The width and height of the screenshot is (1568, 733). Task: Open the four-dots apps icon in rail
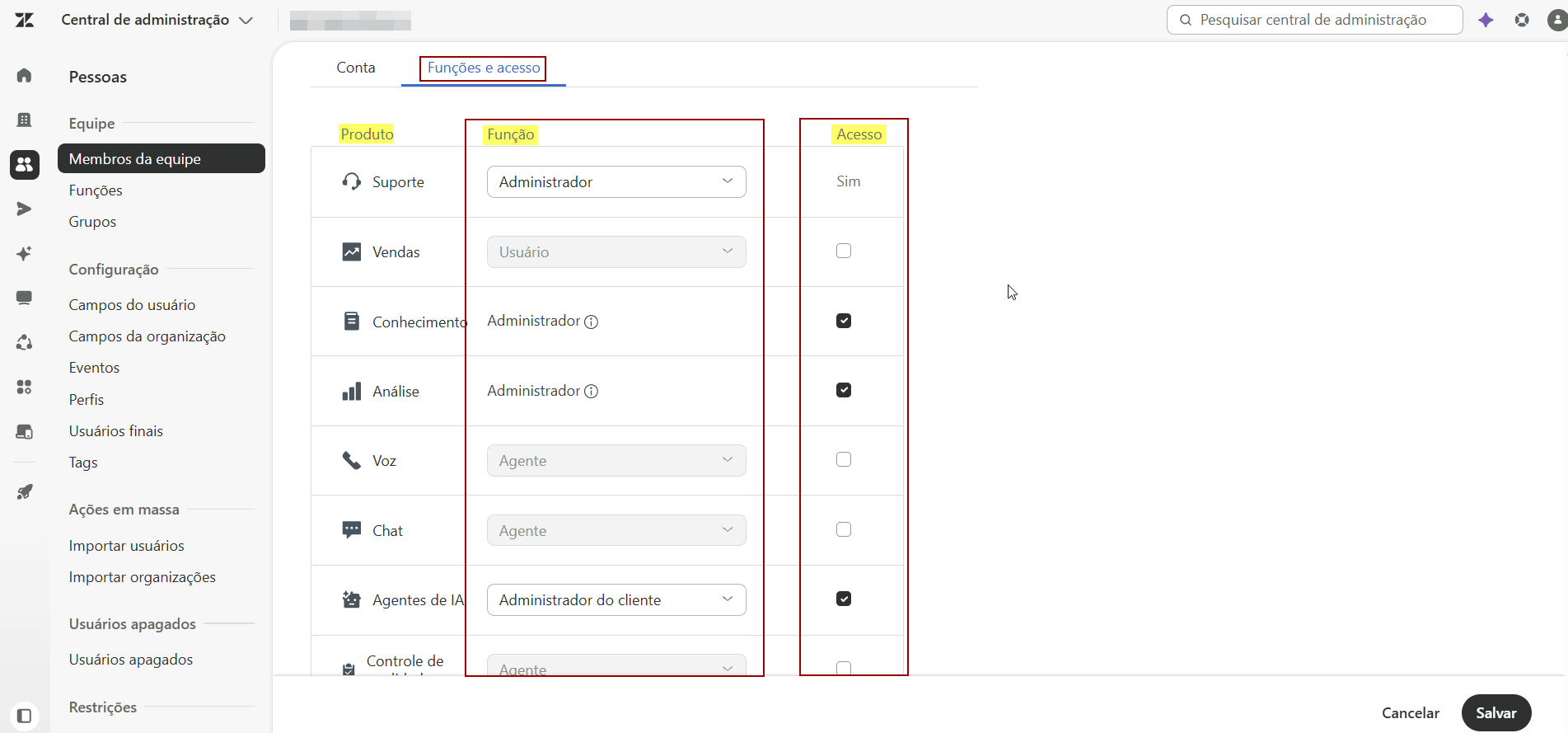25,387
